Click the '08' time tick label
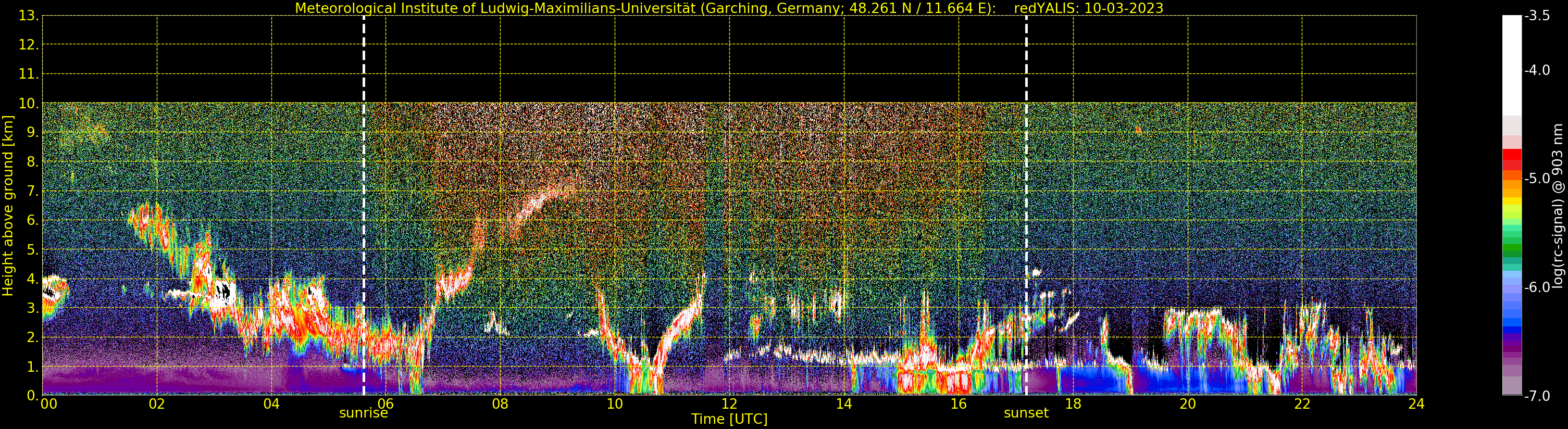Viewport: 1568px width, 429px height. pos(500,404)
